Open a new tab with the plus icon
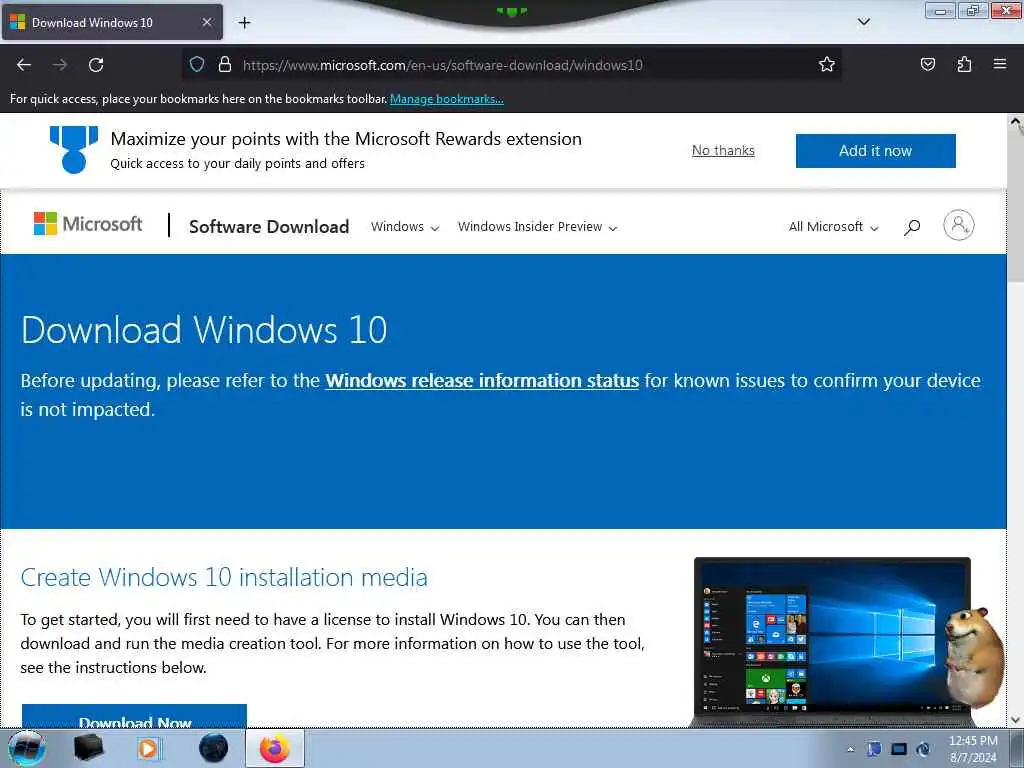 click(244, 23)
